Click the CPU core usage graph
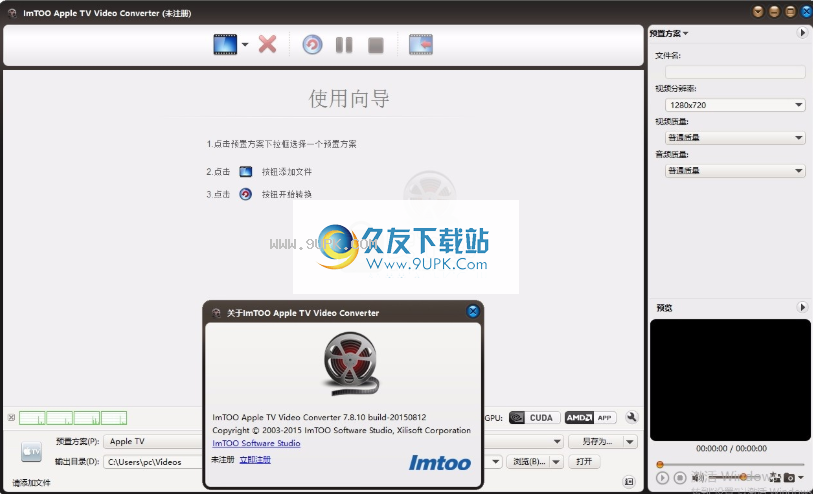Screen dimensions: 813x494 pyautogui.click(x=73, y=418)
